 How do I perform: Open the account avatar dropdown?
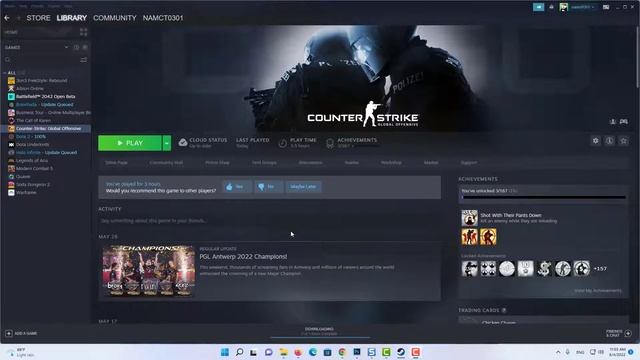[564, 7]
